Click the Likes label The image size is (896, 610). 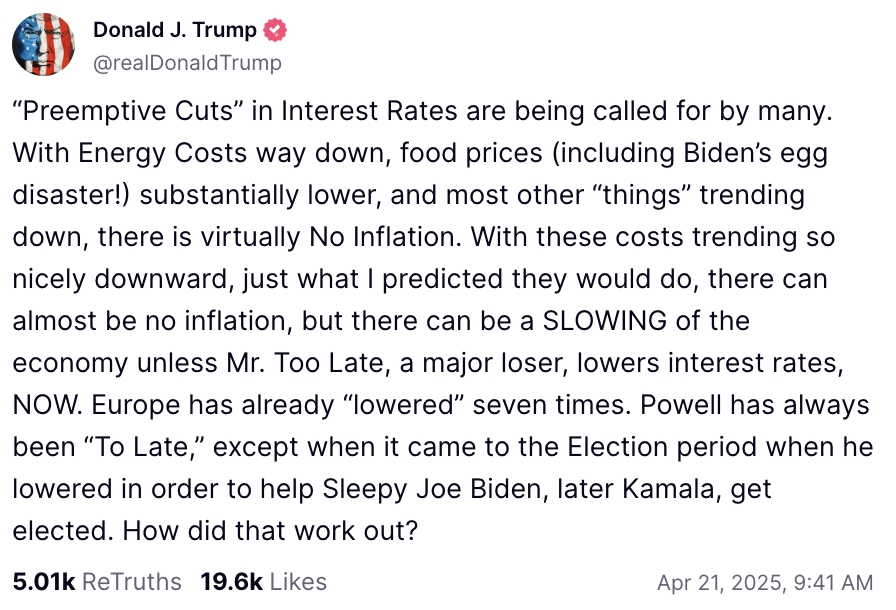[298, 581]
